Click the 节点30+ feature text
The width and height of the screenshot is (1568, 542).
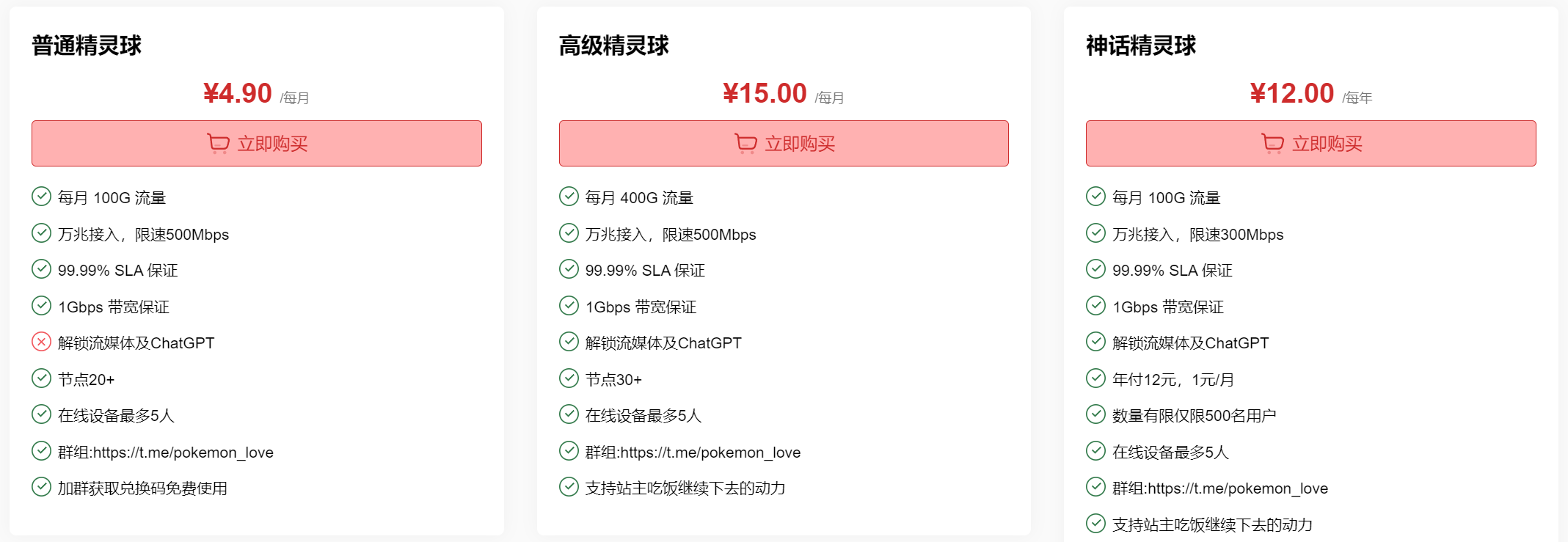pos(613,380)
